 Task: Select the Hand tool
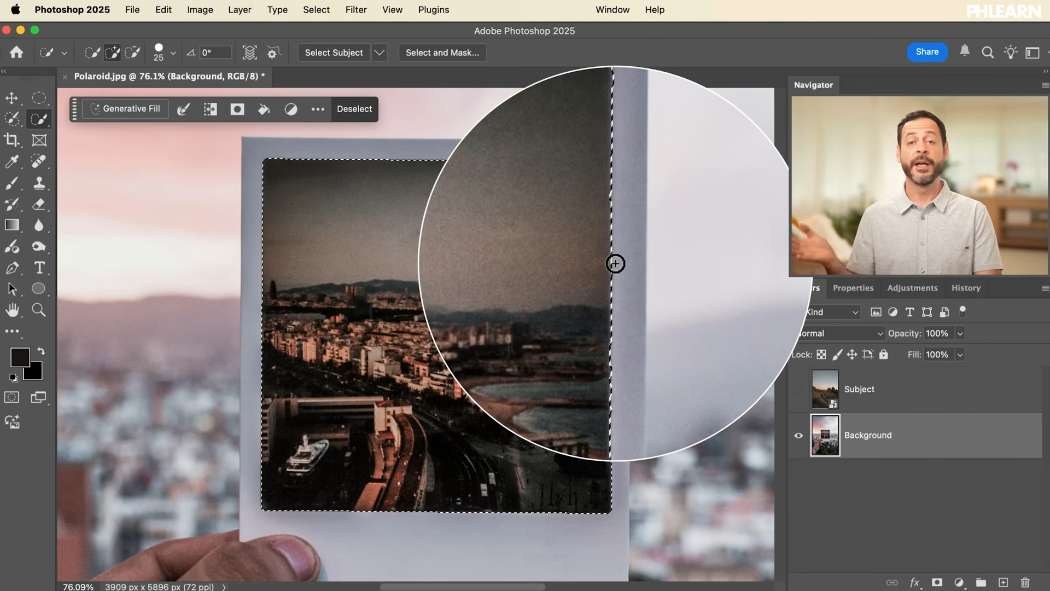point(12,310)
